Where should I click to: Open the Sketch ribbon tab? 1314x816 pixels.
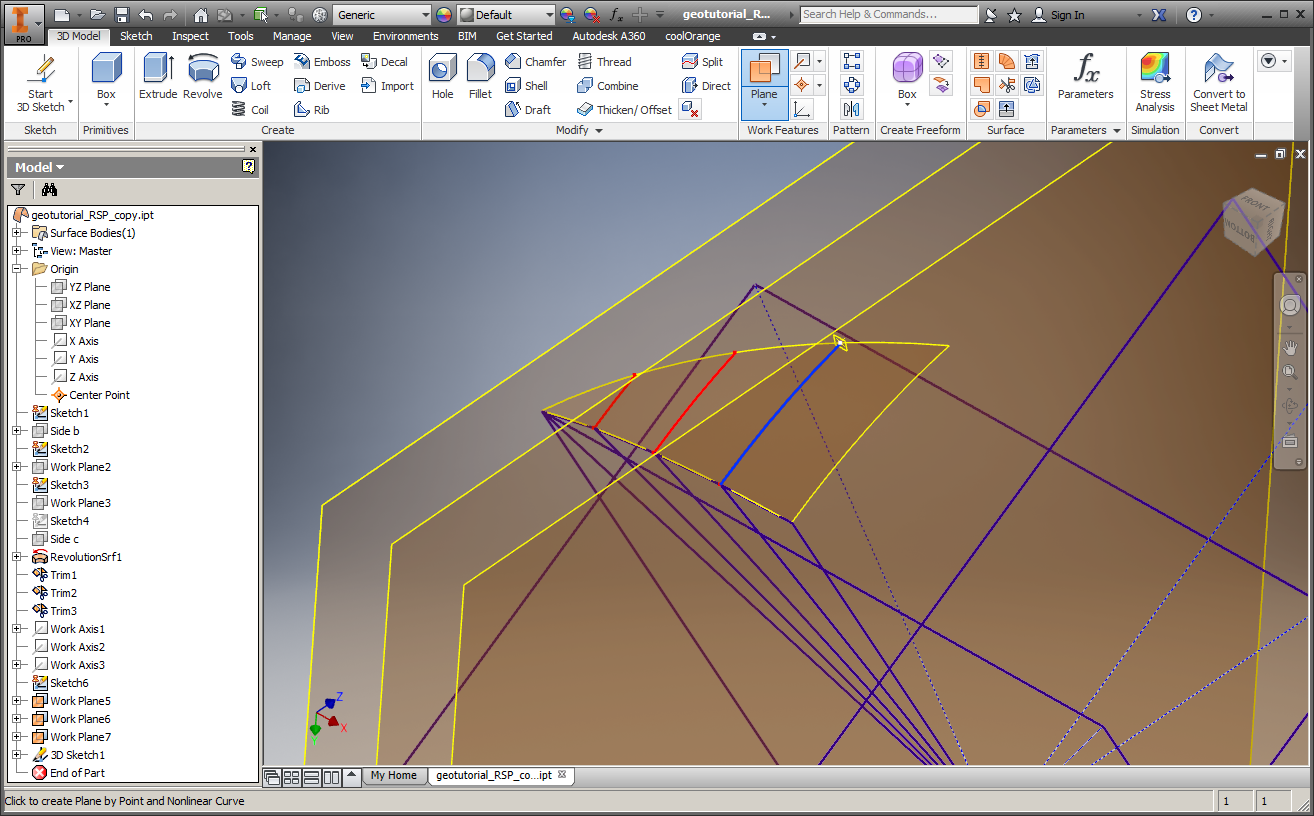point(136,36)
